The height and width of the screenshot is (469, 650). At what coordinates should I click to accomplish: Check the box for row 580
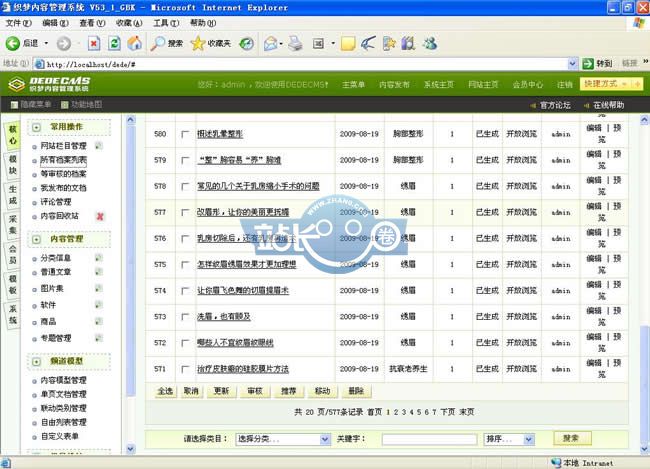(x=185, y=134)
